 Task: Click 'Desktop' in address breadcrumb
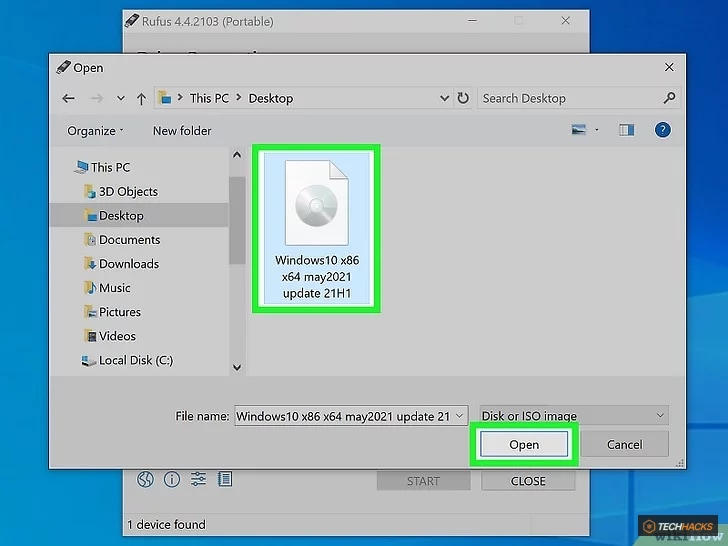pyautogui.click(x=271, y=98)
